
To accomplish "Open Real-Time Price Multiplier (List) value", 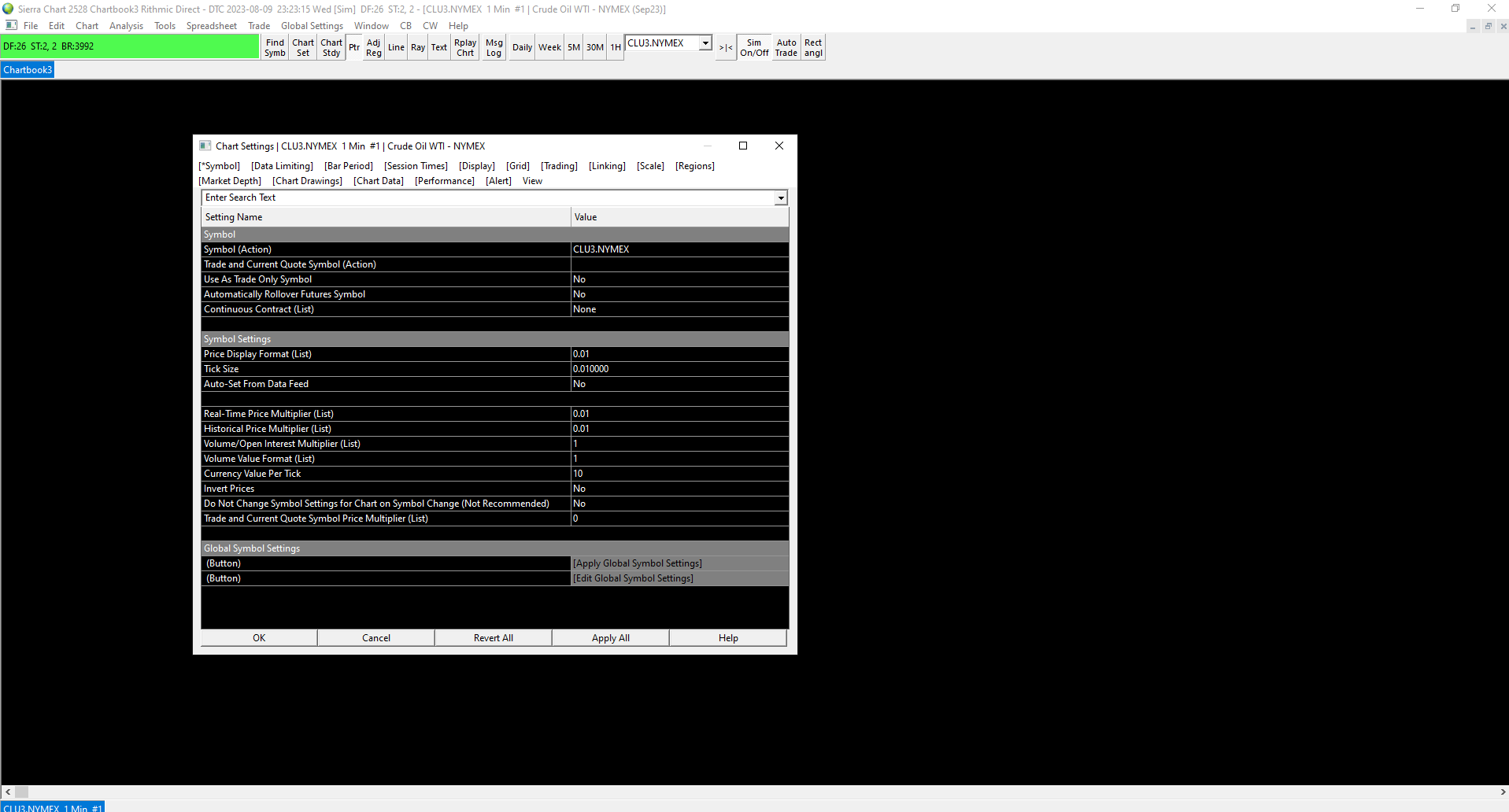I will (x=680, y=414).
